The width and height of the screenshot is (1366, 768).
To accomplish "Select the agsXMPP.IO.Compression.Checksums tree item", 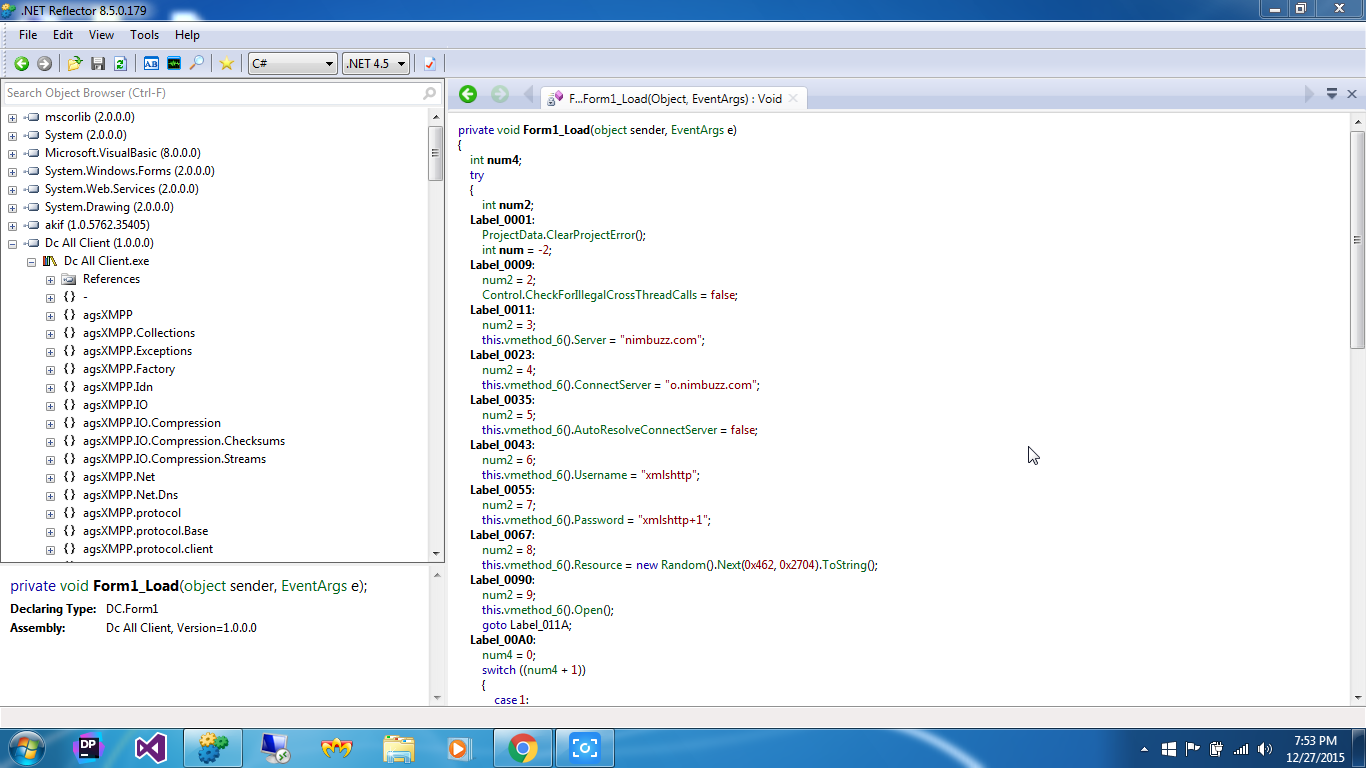I will click(x=184, y=441).
